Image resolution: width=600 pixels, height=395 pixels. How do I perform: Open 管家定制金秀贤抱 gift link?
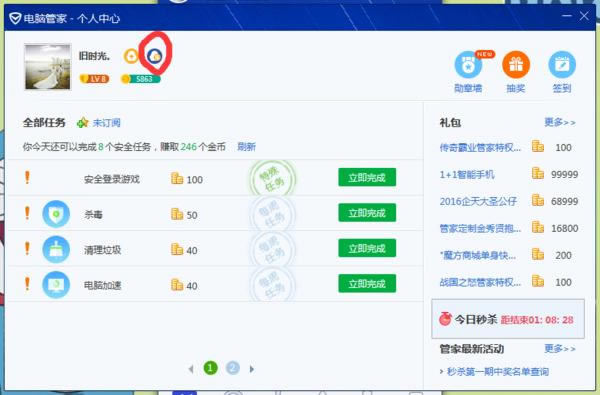(x=480, y=229)
